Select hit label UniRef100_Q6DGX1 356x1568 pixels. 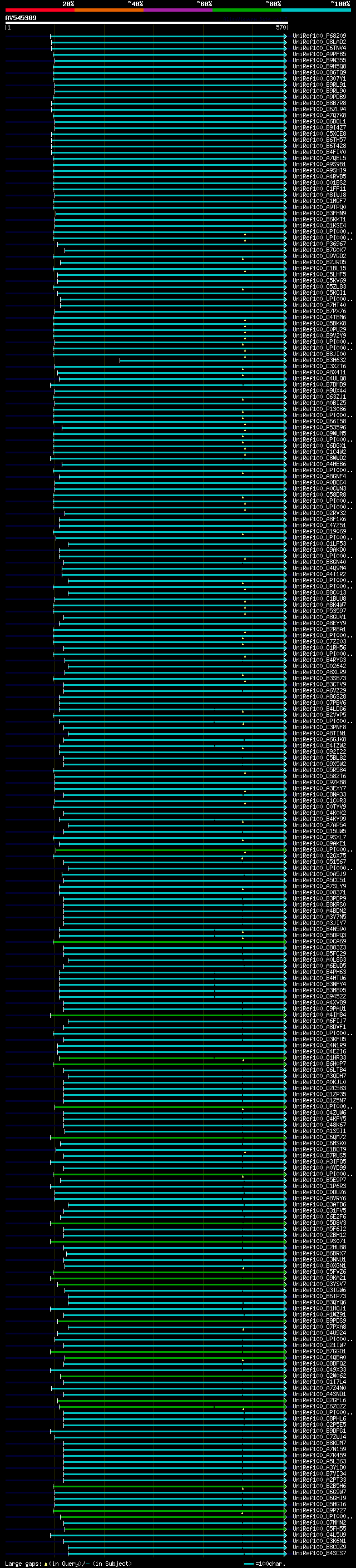point(319,446)
